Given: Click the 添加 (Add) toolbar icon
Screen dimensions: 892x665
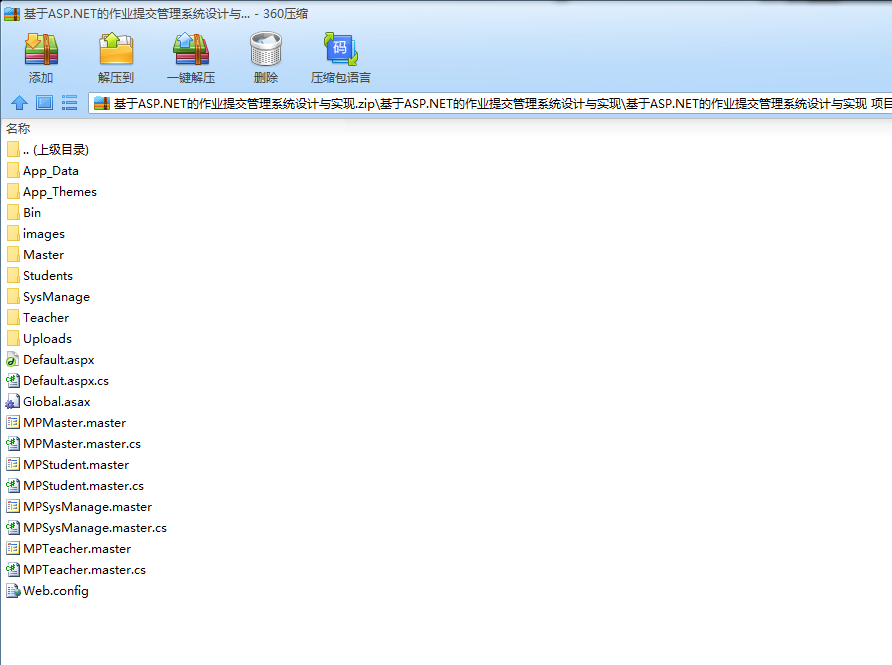Looking at the screenshot, I should pos(41,49).
